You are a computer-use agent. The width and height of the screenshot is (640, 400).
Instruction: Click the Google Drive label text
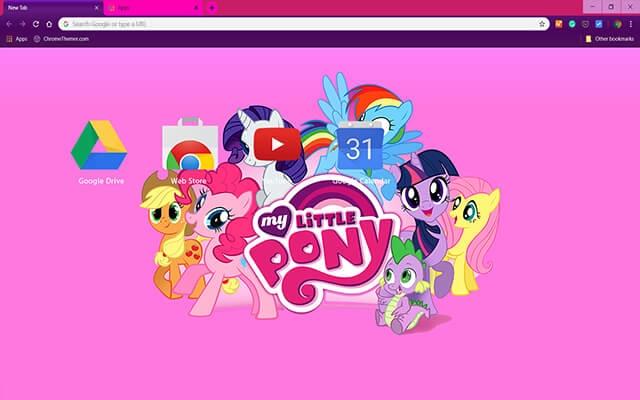[101, 181]
